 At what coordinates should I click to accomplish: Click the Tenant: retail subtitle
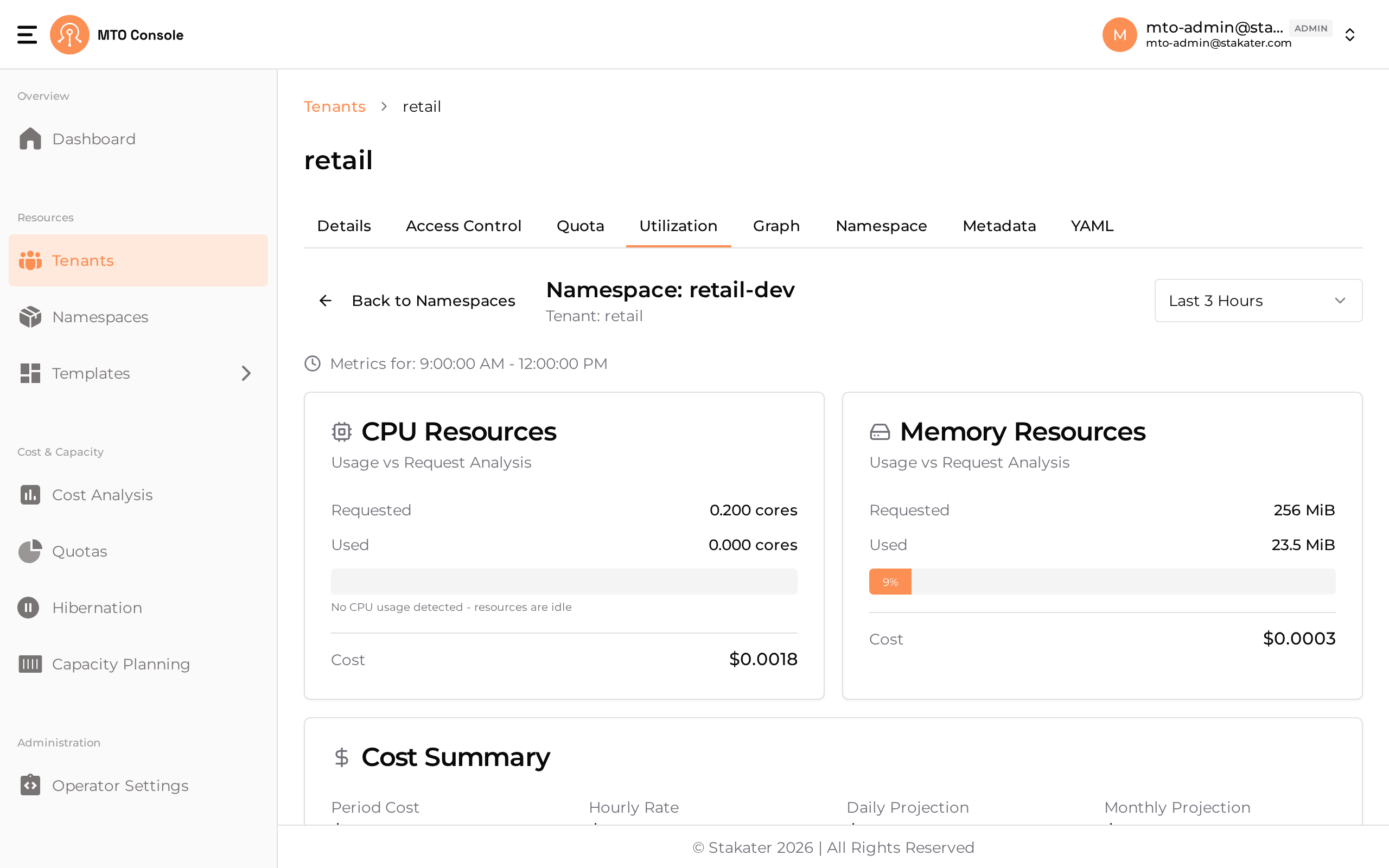[x=594, y=316]
